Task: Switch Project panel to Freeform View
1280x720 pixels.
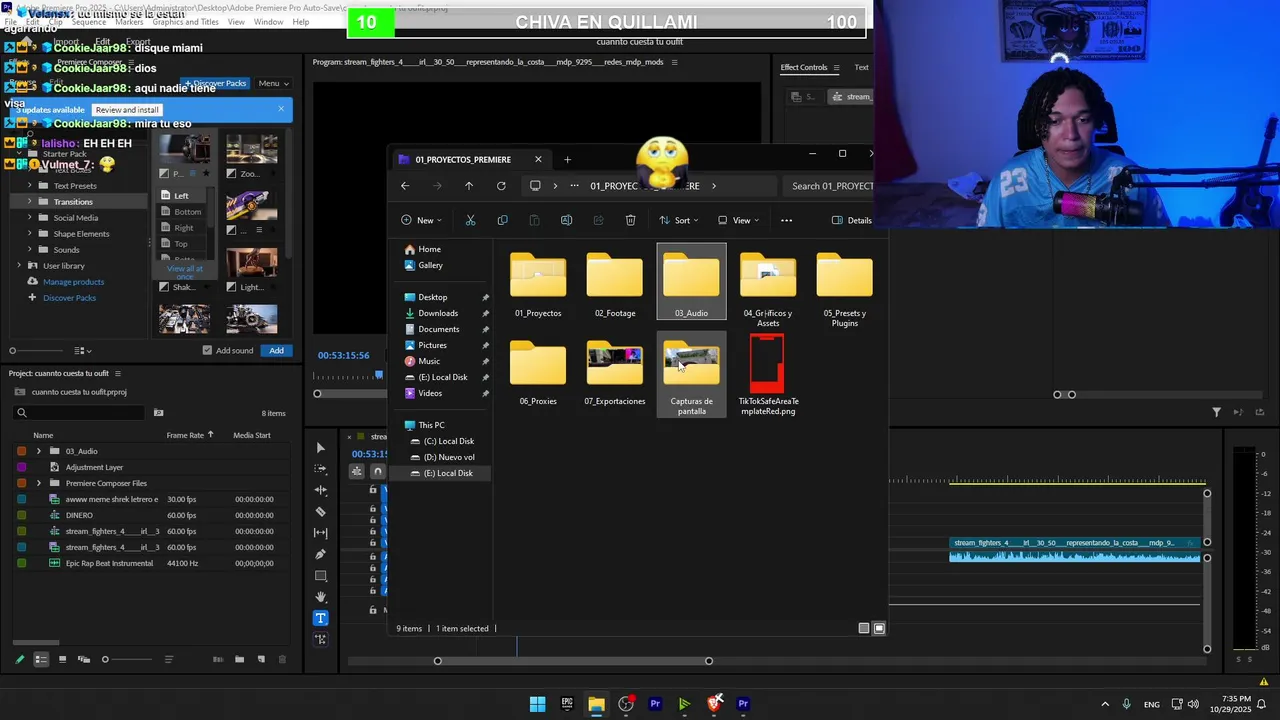Action: [84, 659]
